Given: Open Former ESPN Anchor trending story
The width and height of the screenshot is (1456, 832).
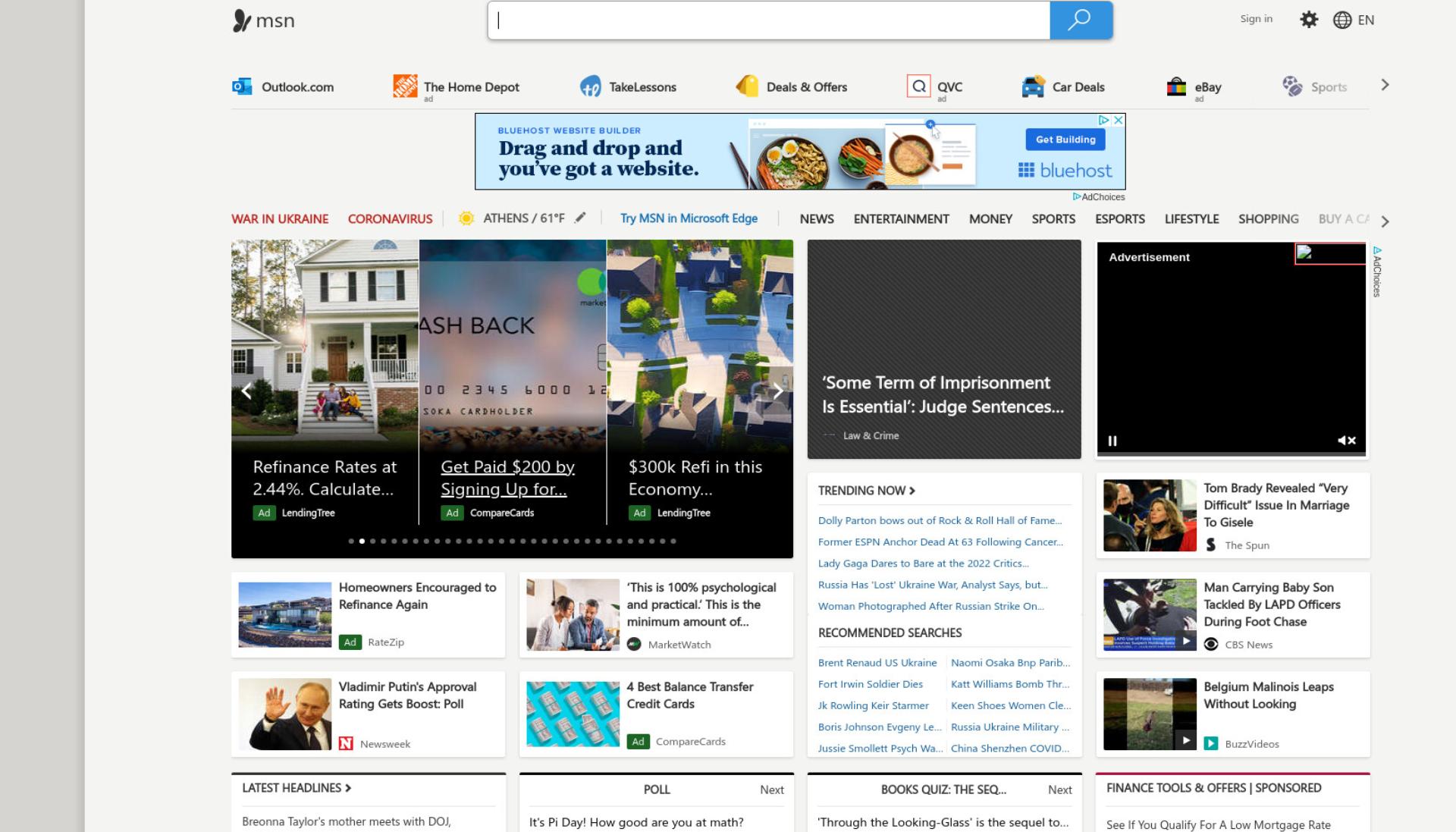Looking at the screenshot, I should click(940, 542).
